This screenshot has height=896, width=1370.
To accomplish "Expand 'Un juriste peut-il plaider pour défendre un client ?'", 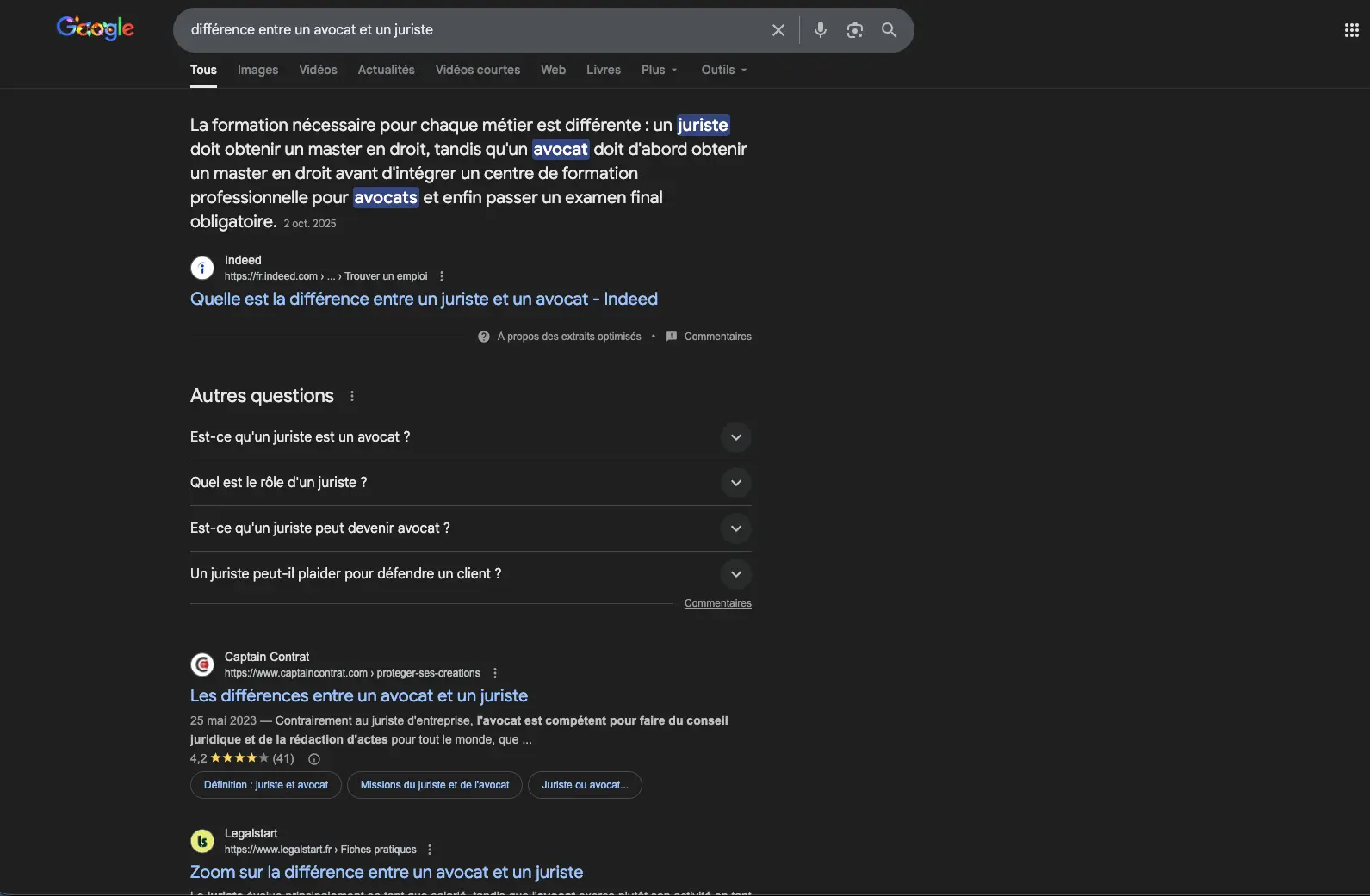I will tap(735, 573).
